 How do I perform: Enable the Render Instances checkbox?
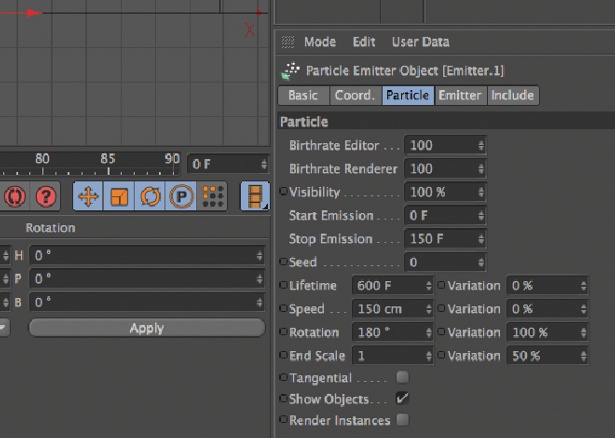coord(402,420)
